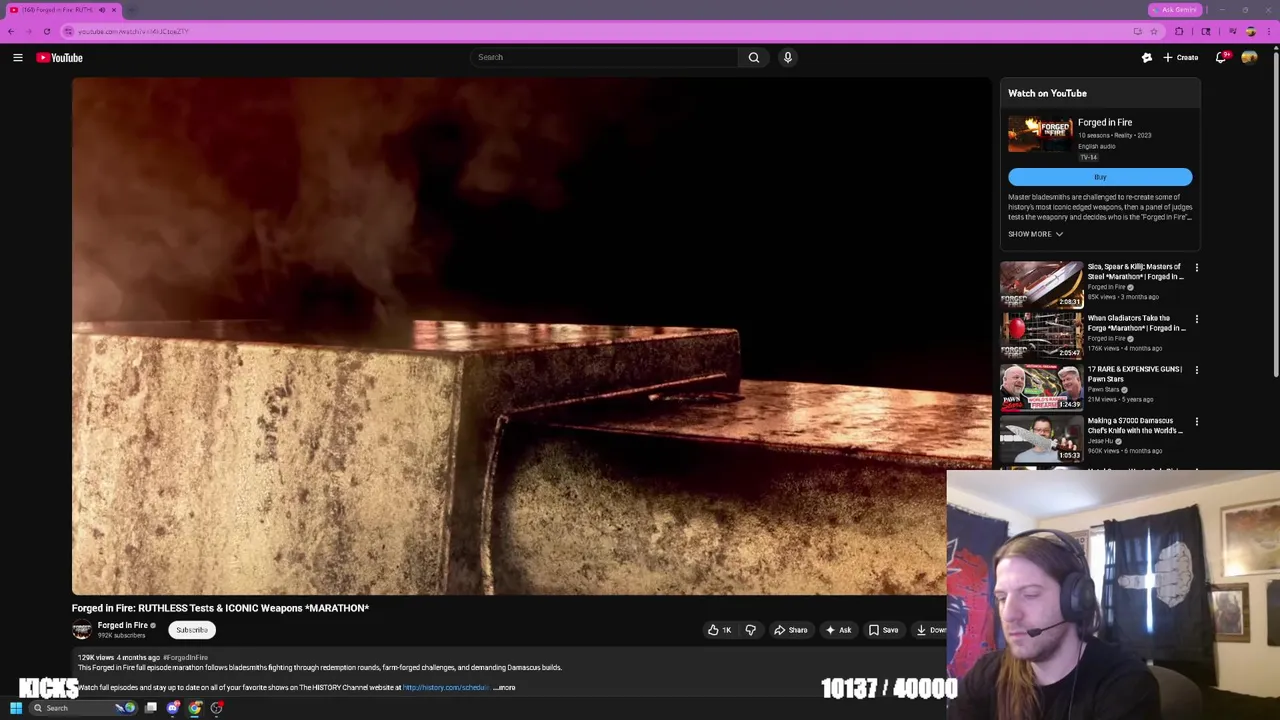Open options menu for Sica, Spear & Kilij
1280x720 pixels.
[x=1196, y=268]
